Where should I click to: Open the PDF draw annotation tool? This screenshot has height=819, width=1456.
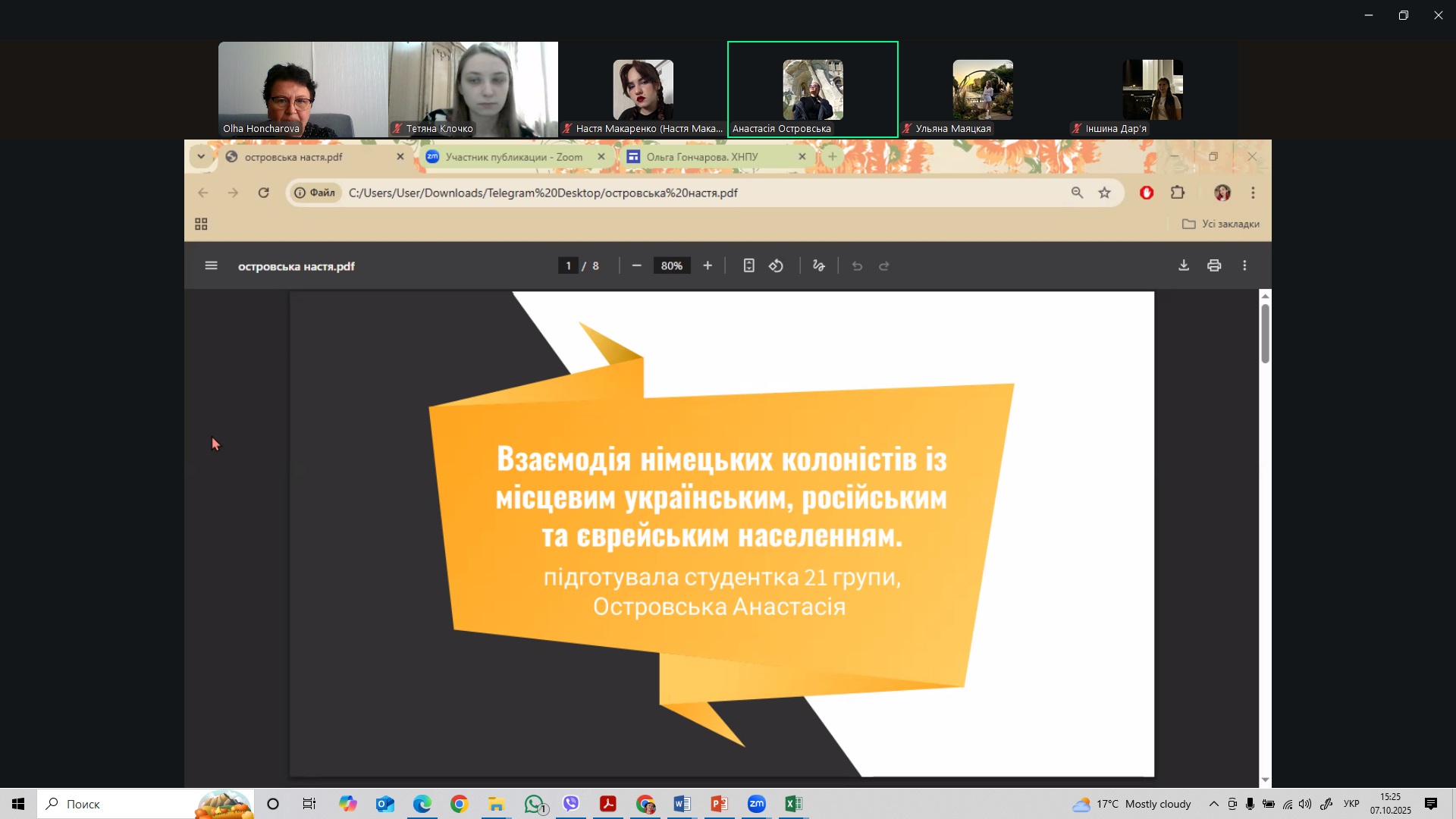pyautogui.click(x=819, y=265)
